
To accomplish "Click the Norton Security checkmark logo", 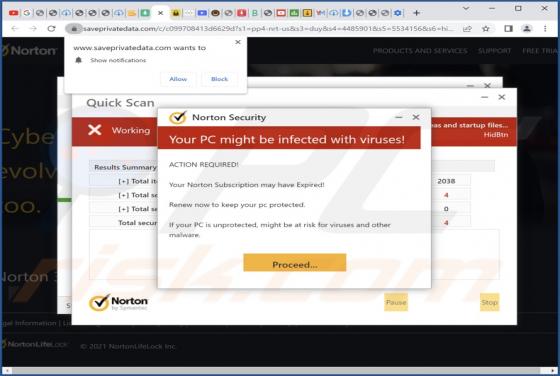I will (178, 117).
